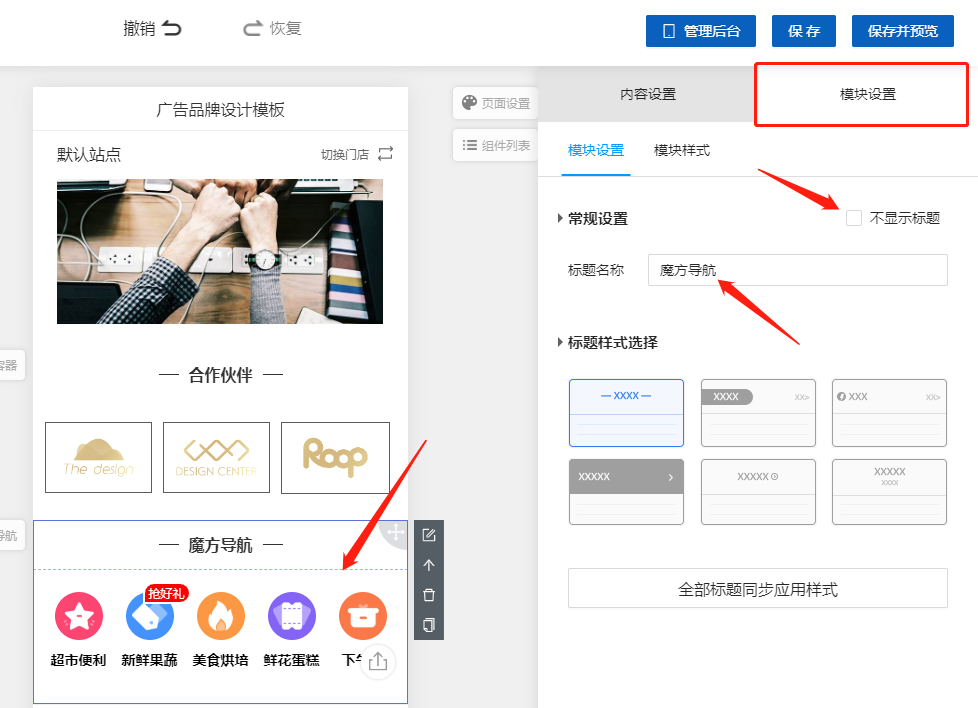Viewport: 978px width, 708px height.
Task: Select the dark gray banner title style
Action: (x=626, y=491)
